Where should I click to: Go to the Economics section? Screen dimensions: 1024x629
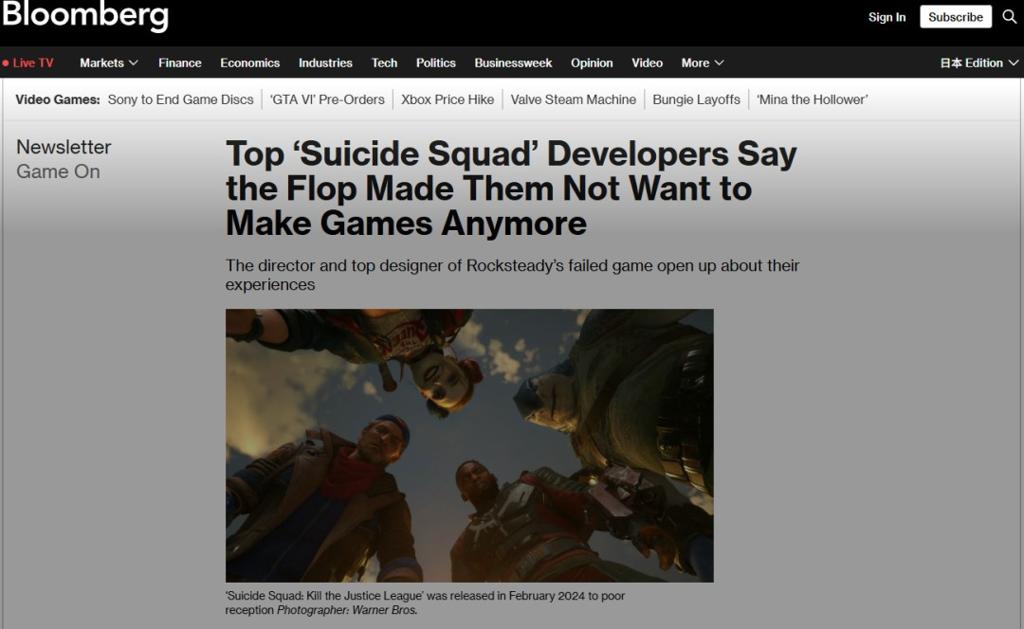tap(250, 63)
